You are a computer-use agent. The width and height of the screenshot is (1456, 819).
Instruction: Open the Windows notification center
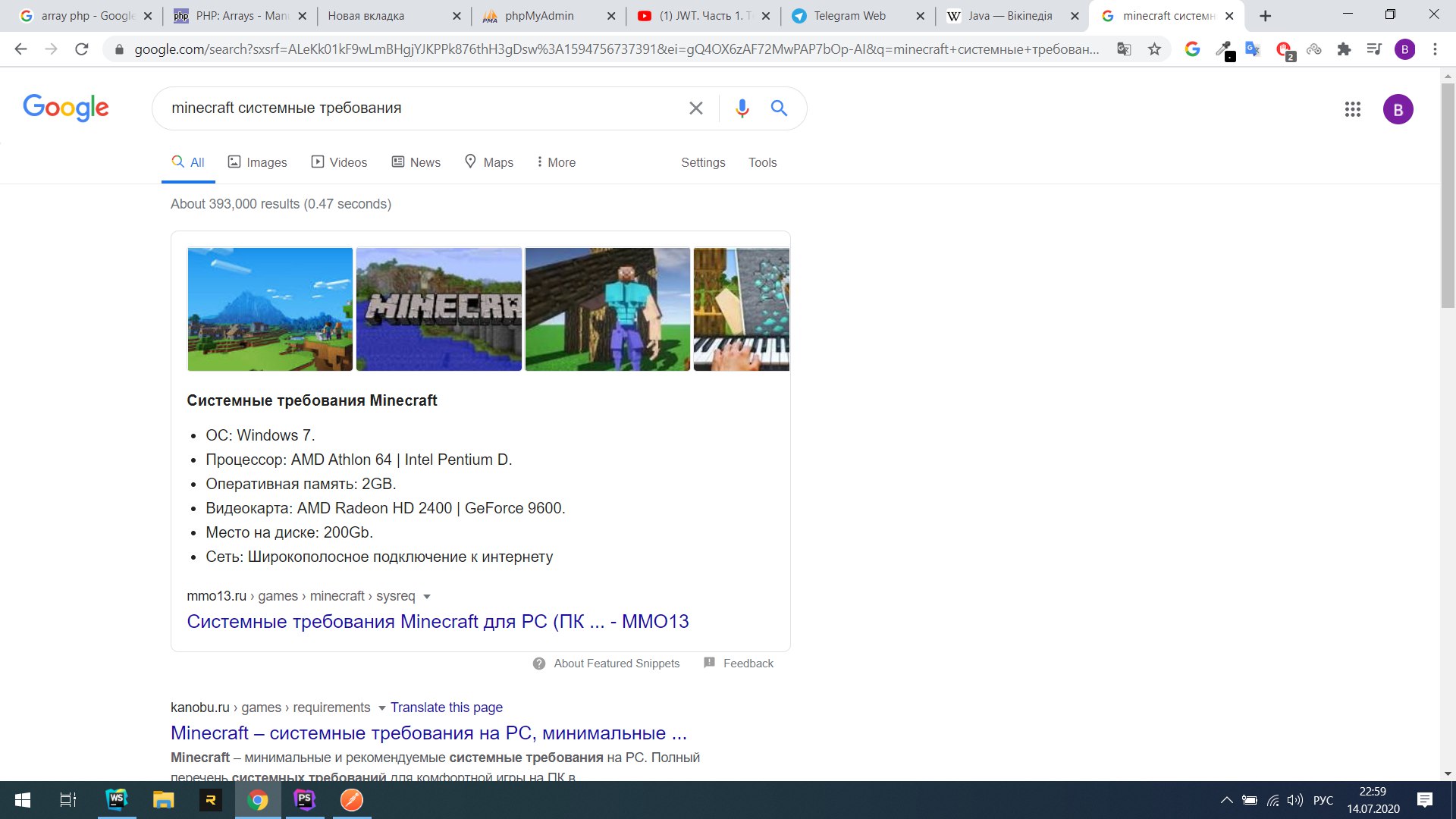(1425, 800)
